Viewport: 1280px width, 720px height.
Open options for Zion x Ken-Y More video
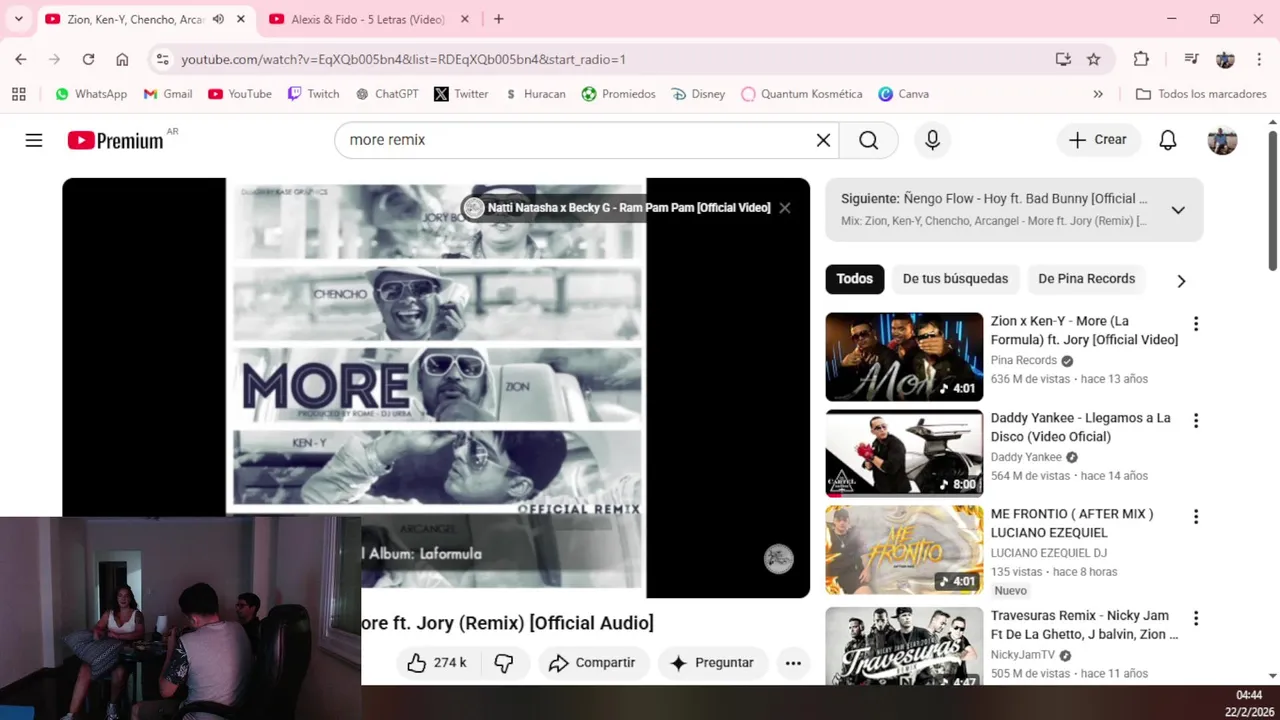click(1195, 324)
